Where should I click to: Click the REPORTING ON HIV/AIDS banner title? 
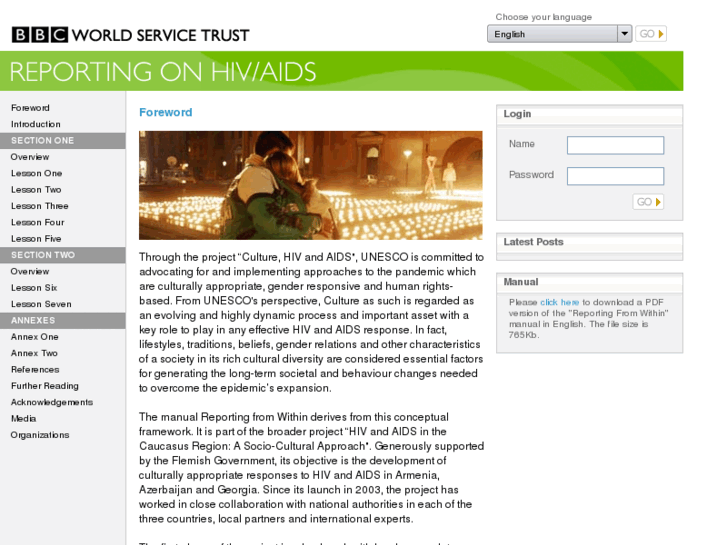pyautogui.click(x=163, y=72)
